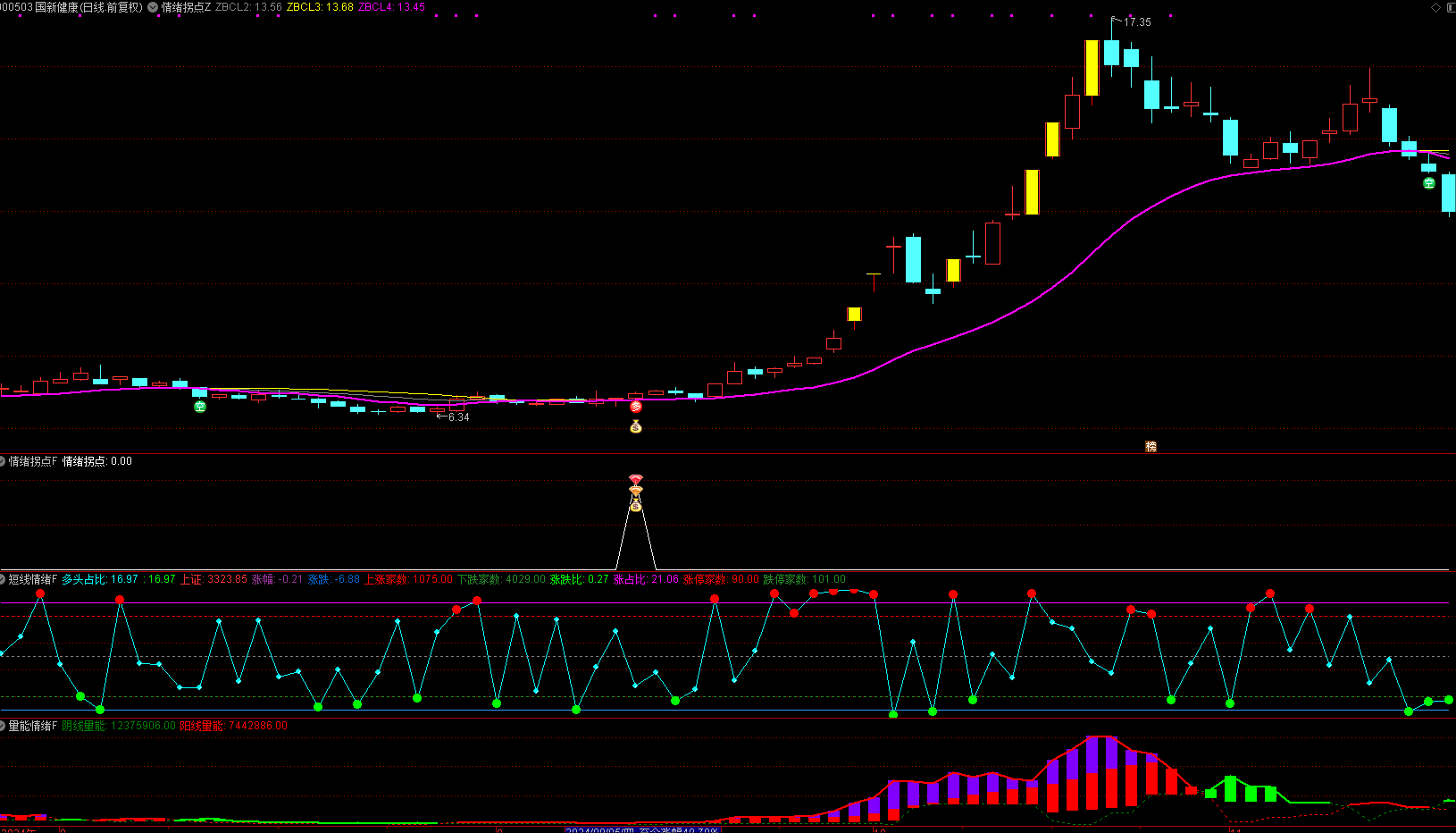Open the 短线情绪F panel indicator menu
This screenshot has width=1456, height=833.
click(3, 580)
